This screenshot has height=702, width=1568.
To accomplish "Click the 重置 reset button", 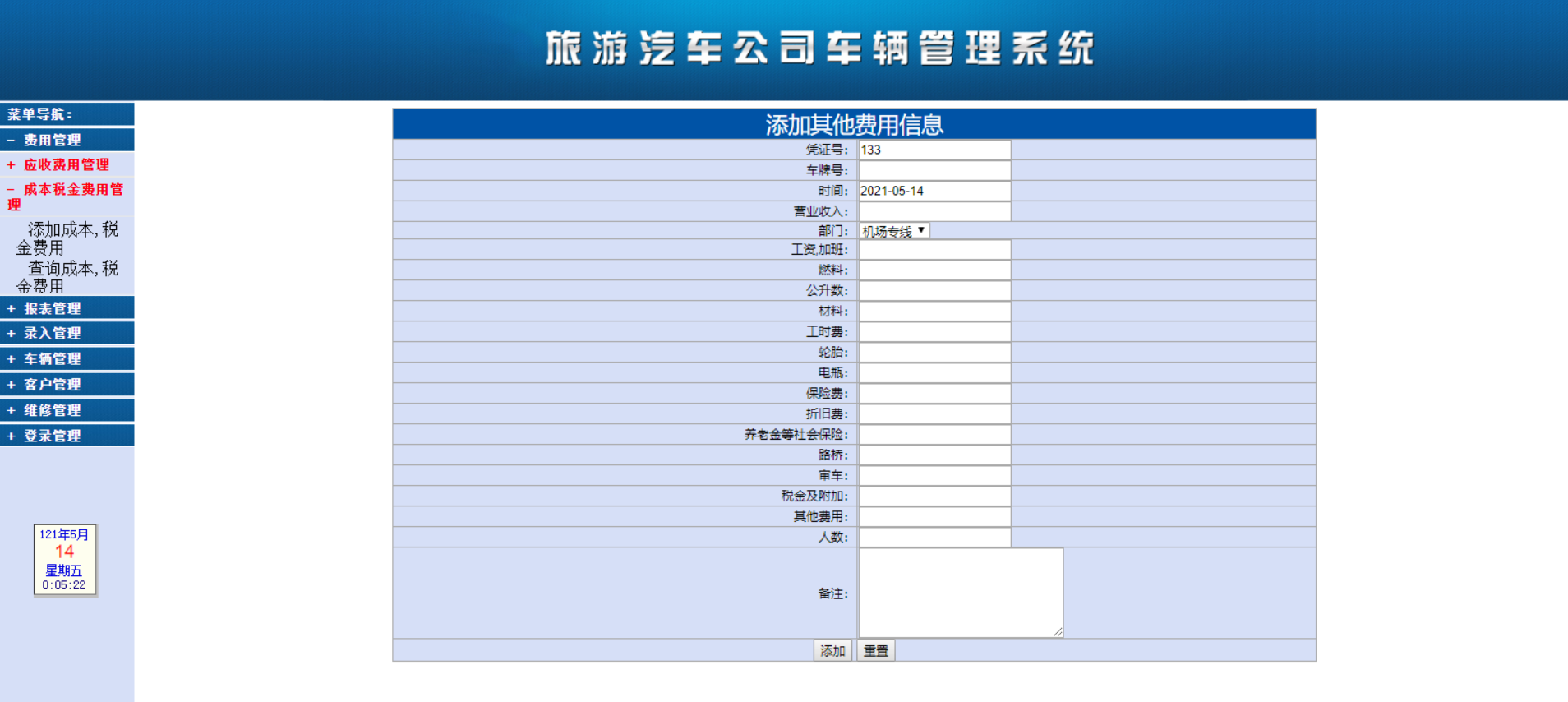I will 876,650.
